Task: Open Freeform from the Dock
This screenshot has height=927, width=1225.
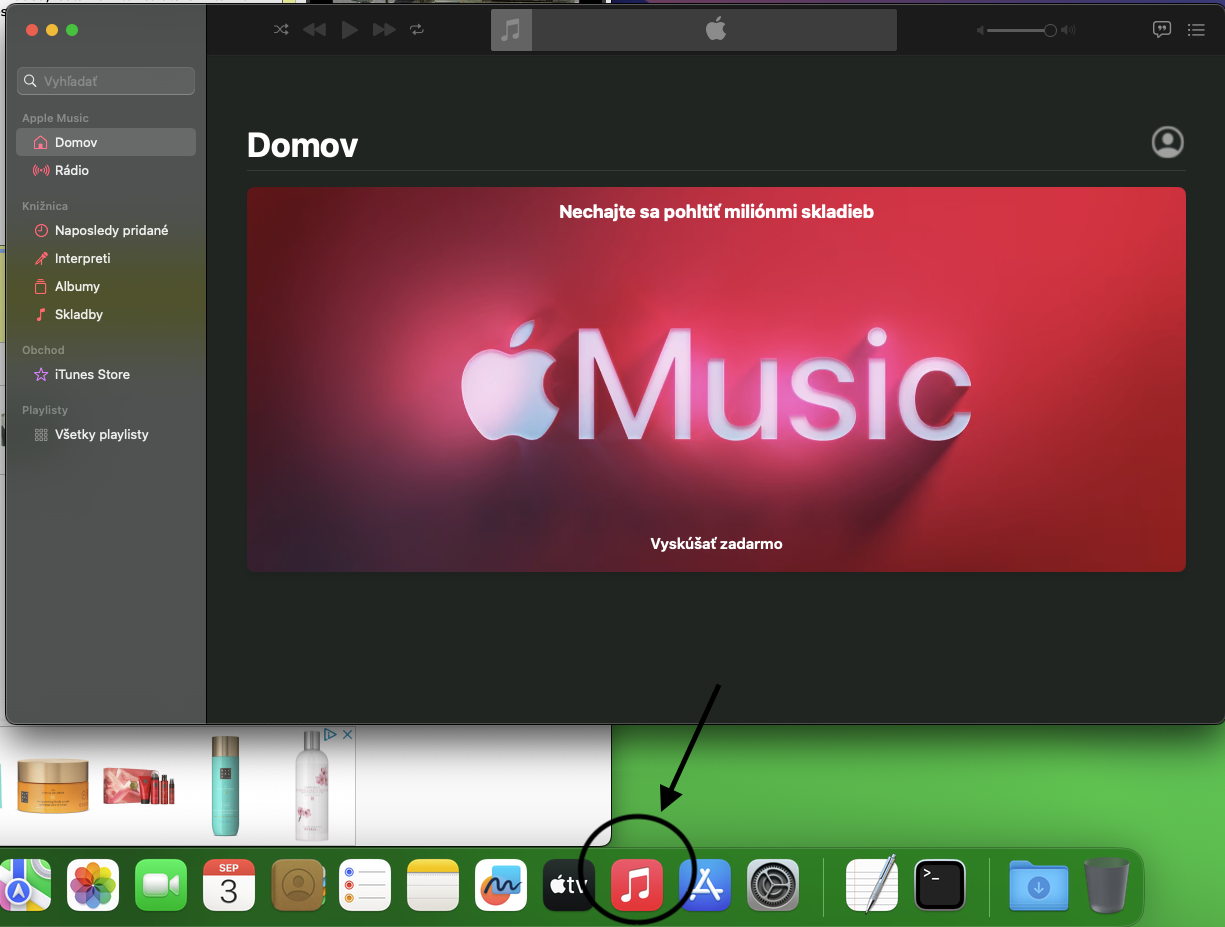Action: [501, 885]
